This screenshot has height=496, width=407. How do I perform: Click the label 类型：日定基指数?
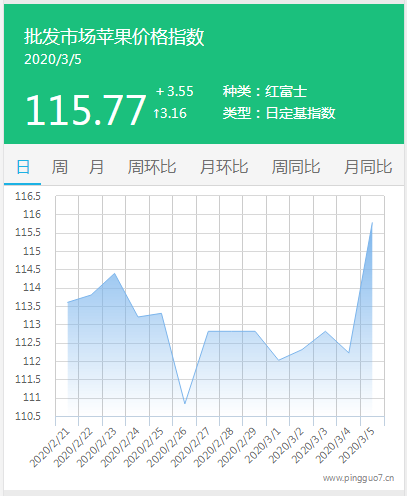tap(279, 113)
